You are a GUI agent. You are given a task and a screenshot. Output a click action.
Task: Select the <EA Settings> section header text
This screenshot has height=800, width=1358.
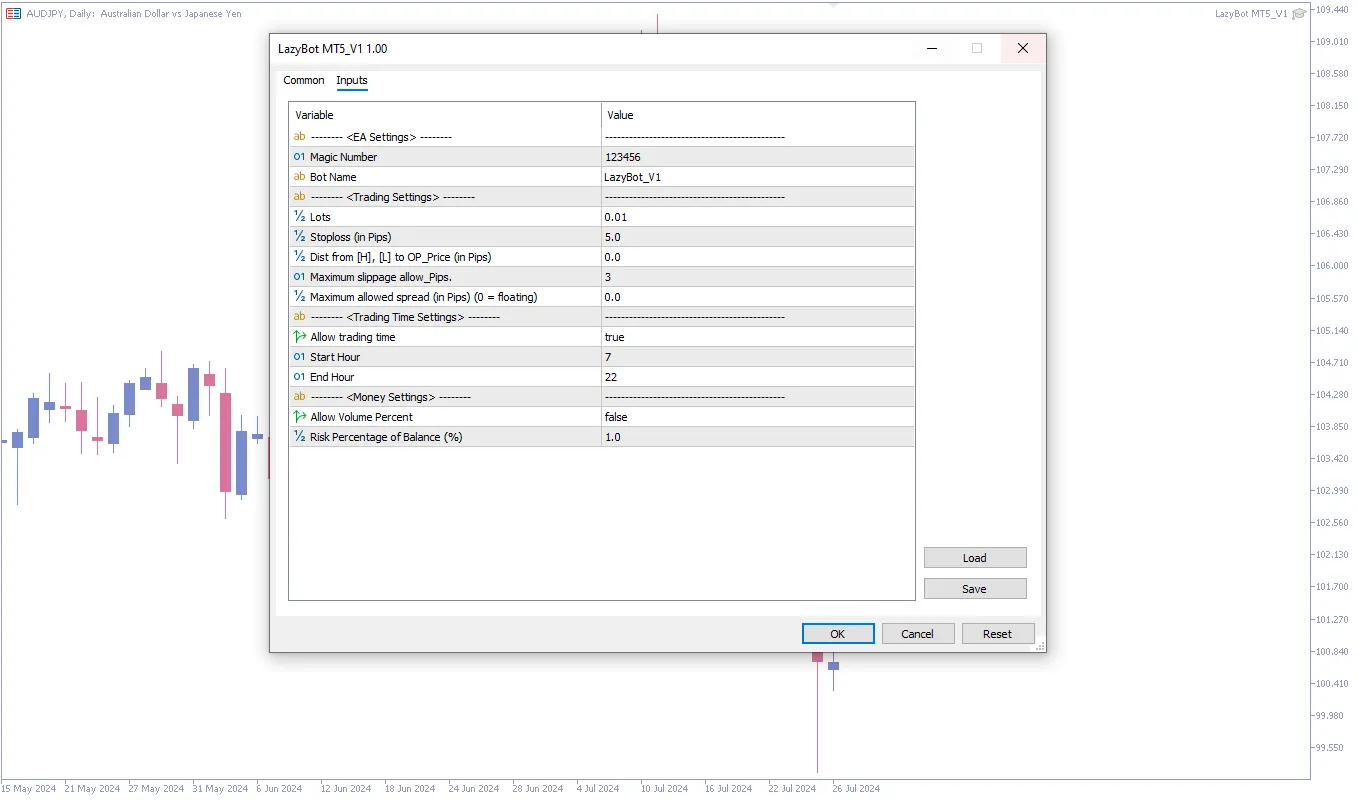(x=381, y=137)
